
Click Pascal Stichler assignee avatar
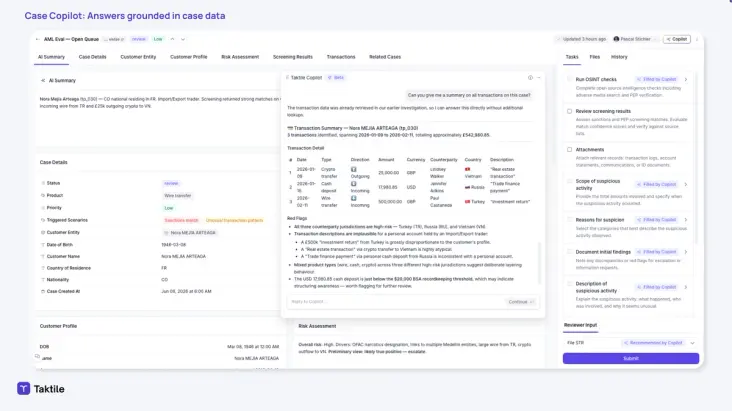[616, 39]
